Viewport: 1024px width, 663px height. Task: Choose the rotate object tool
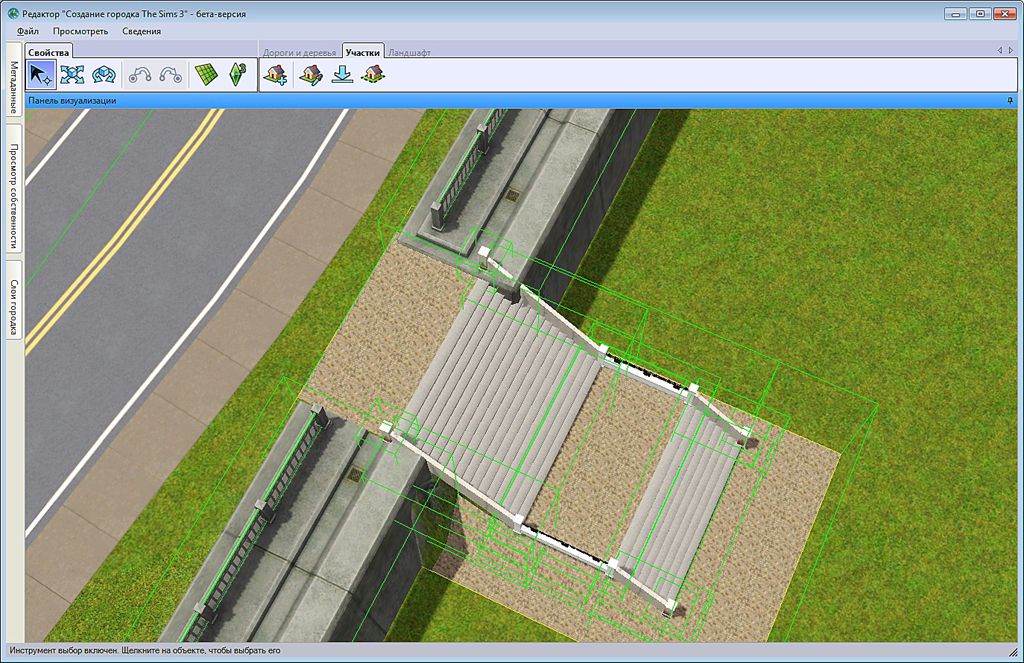click(x=103, y=74)
